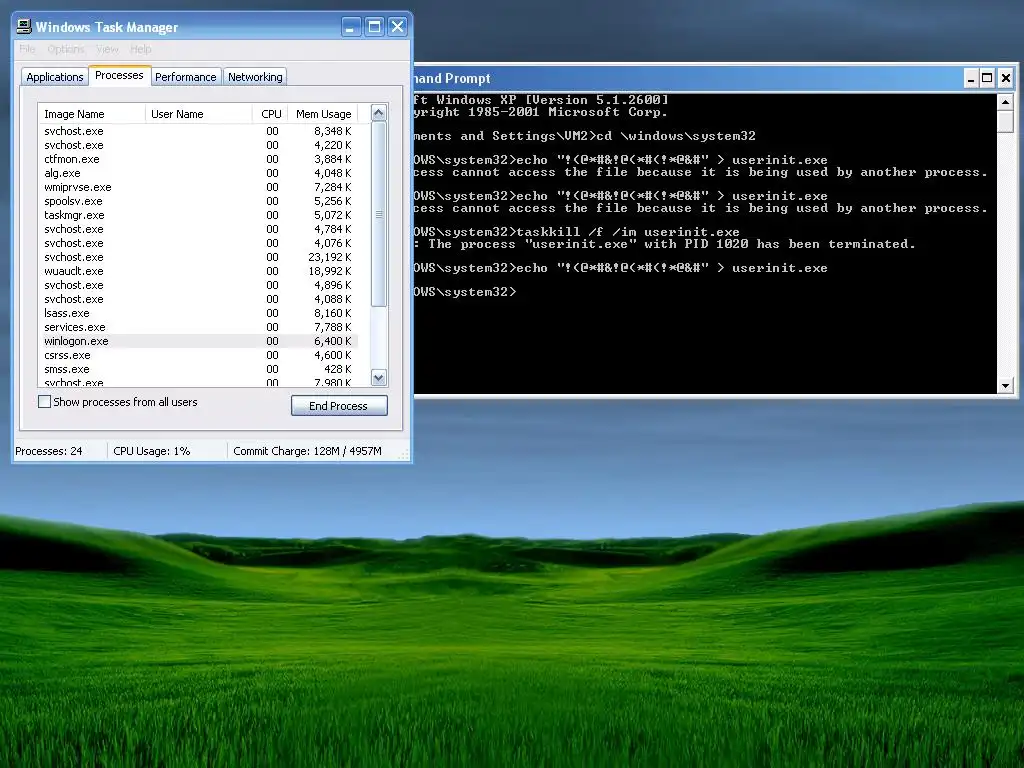1024x768 pixels.
Task: Click the process list vertical scrollbar thumb
Action: [x=379, y=214]
